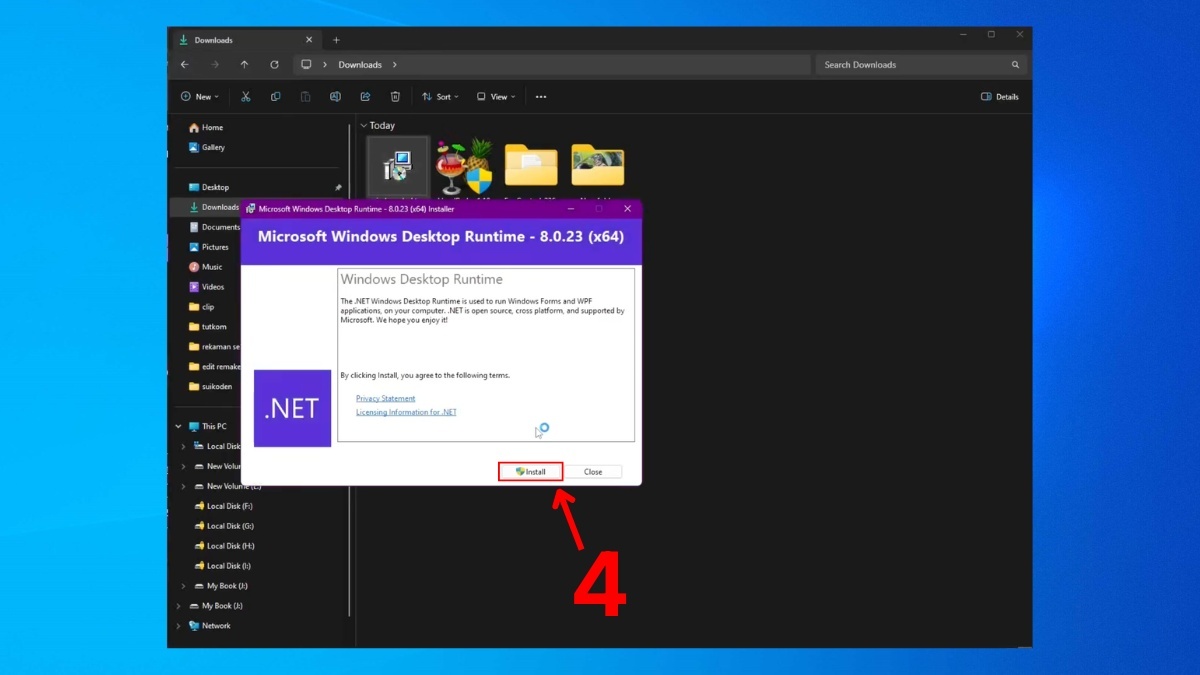Select the folder starting with 'rekaman'
This screenshot has width=1200, height=675.
pyautogui.click(x=214, y=347)
